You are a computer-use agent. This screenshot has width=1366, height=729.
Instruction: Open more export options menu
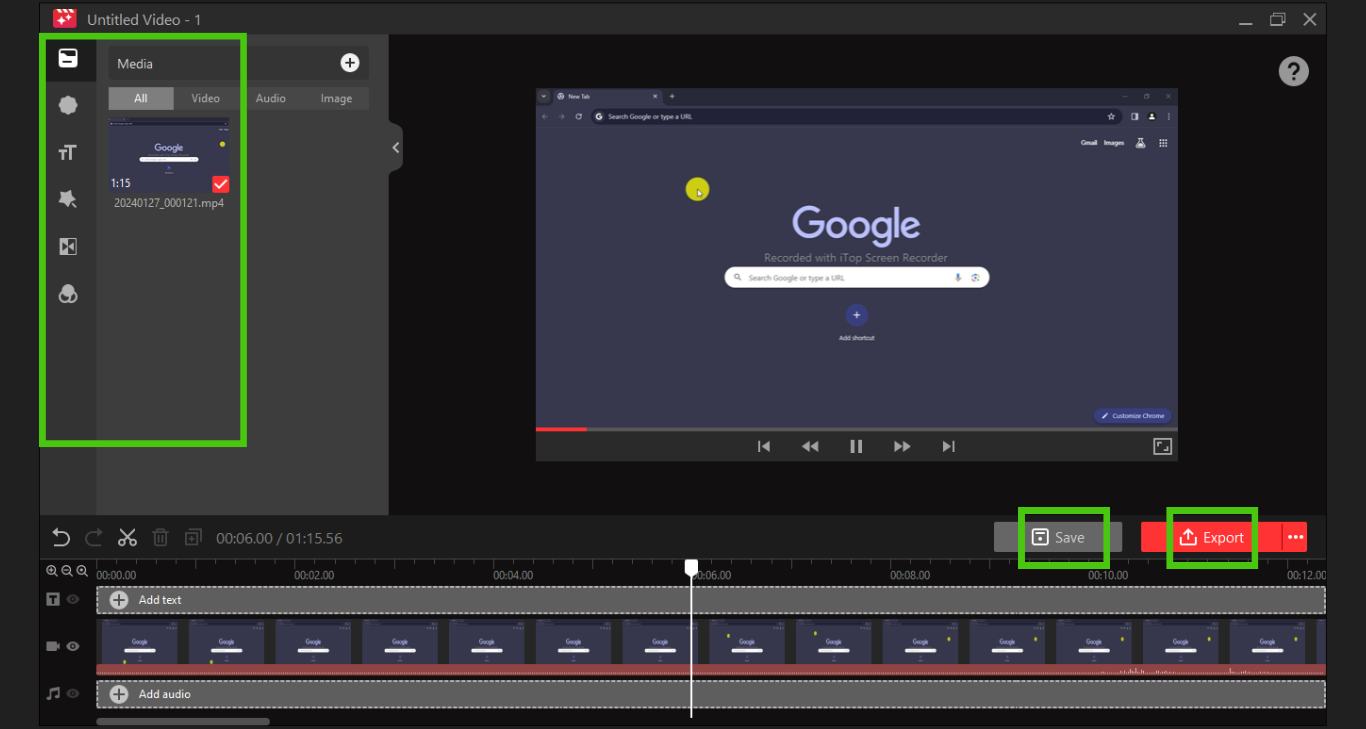coord(1296,538)
